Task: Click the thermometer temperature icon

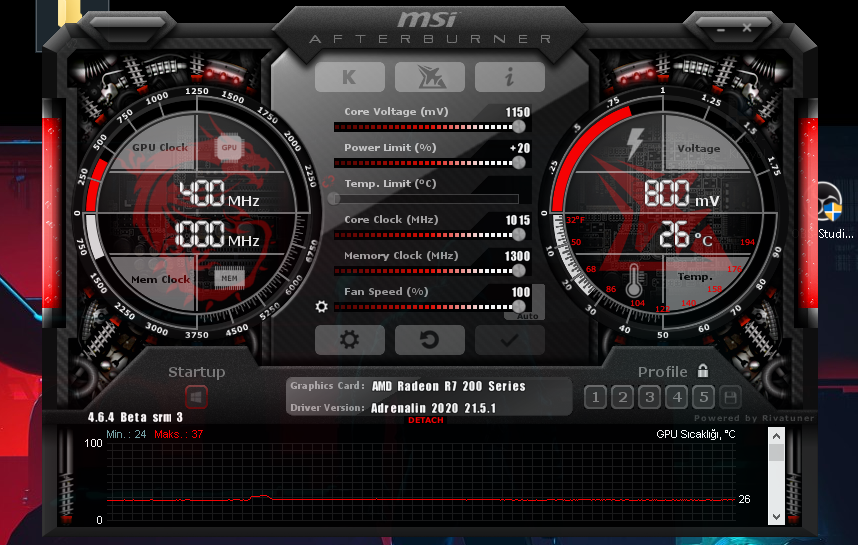Action: (x=634, y=280)
